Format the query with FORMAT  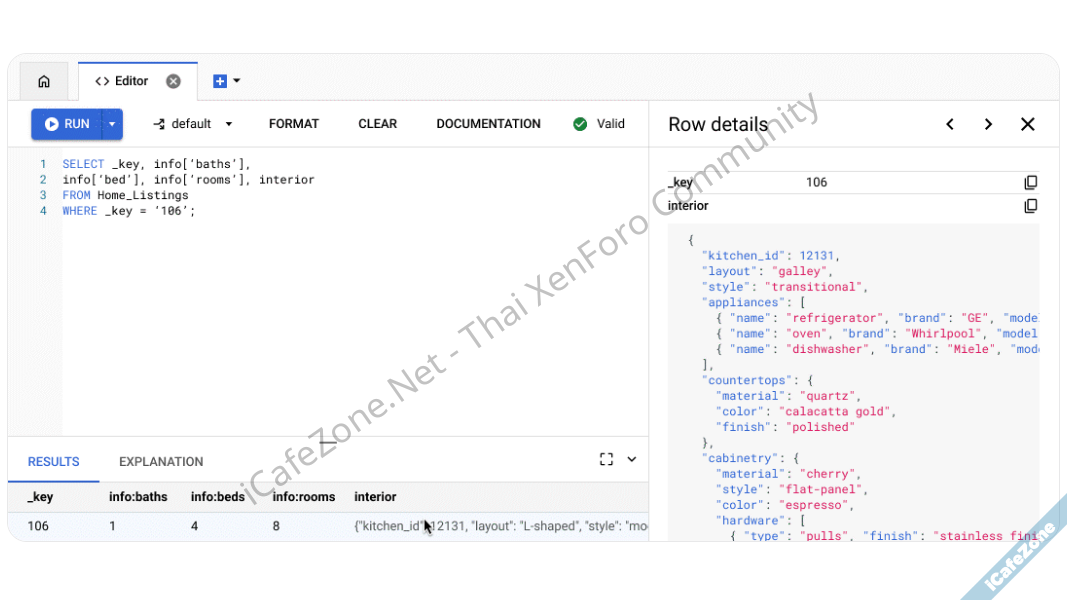(x=293, y=124)
